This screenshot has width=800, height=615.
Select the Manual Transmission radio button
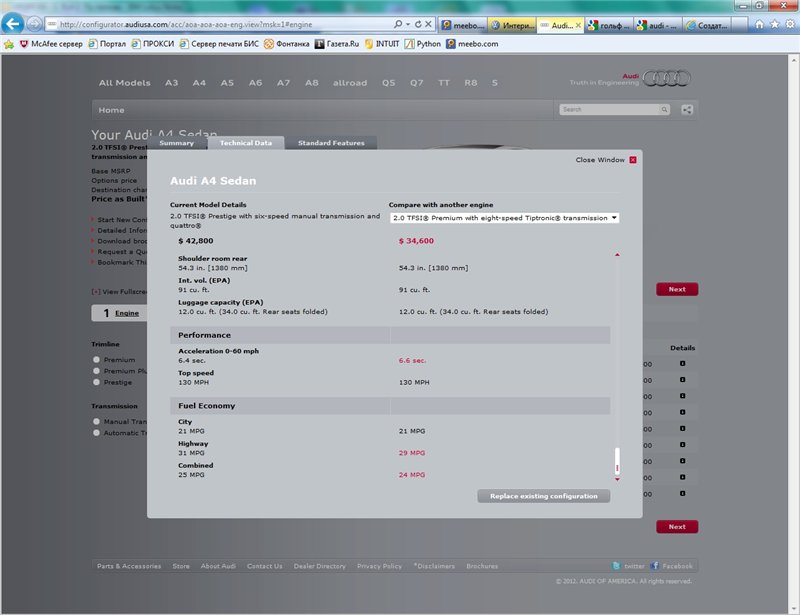96,422
